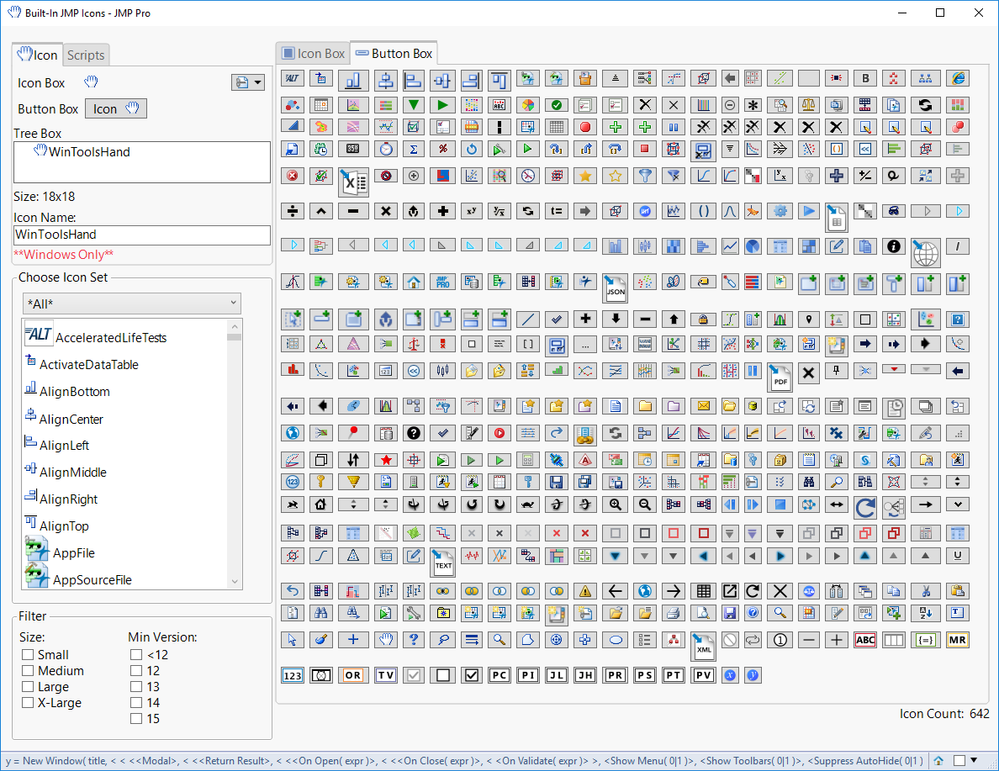Screen dimensions: 999x771
Task: Click the MR labeled icon button
Action: (x=957, y=640)
